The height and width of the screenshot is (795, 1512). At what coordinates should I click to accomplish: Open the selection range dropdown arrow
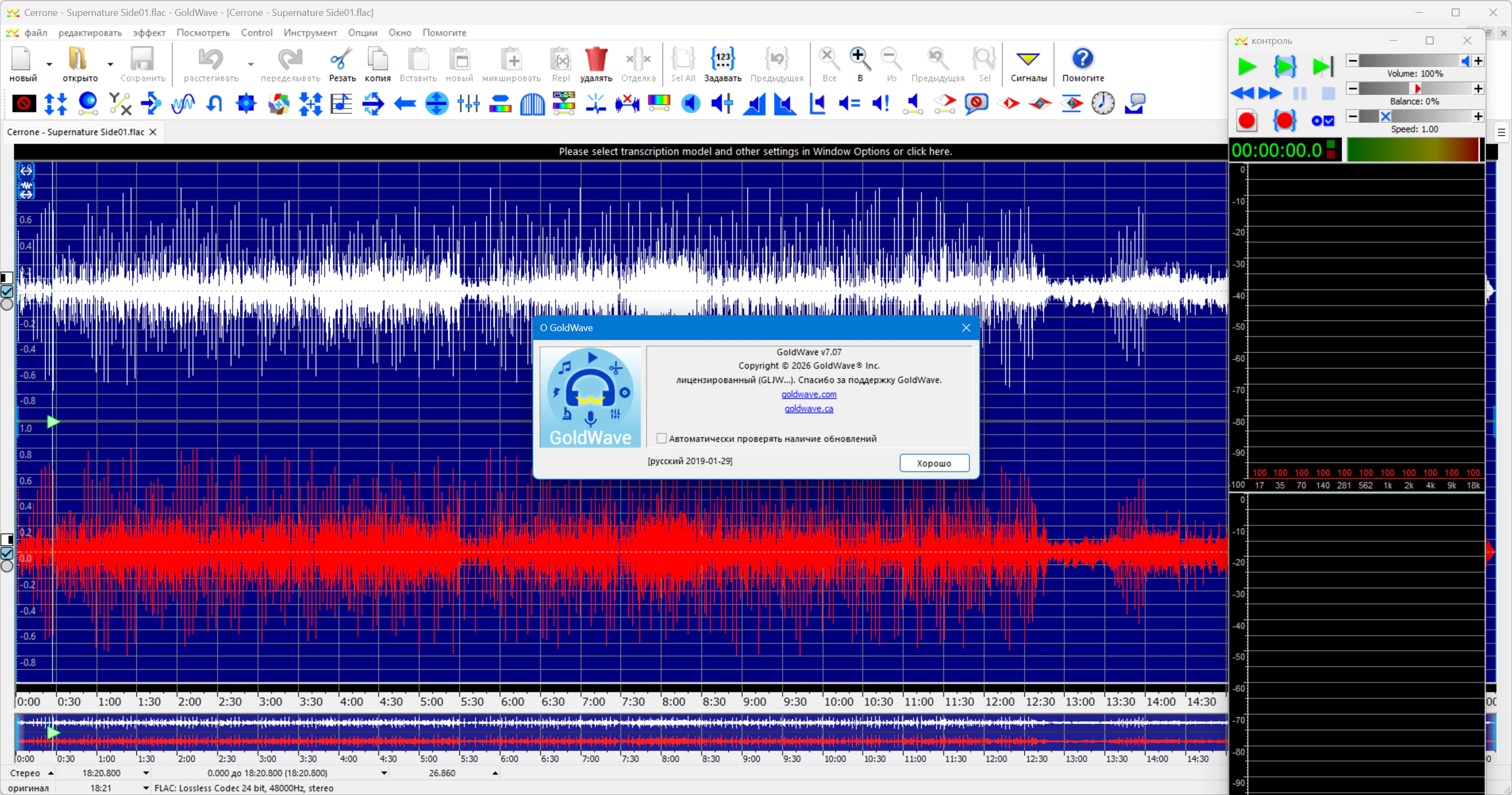coord(384,773)
